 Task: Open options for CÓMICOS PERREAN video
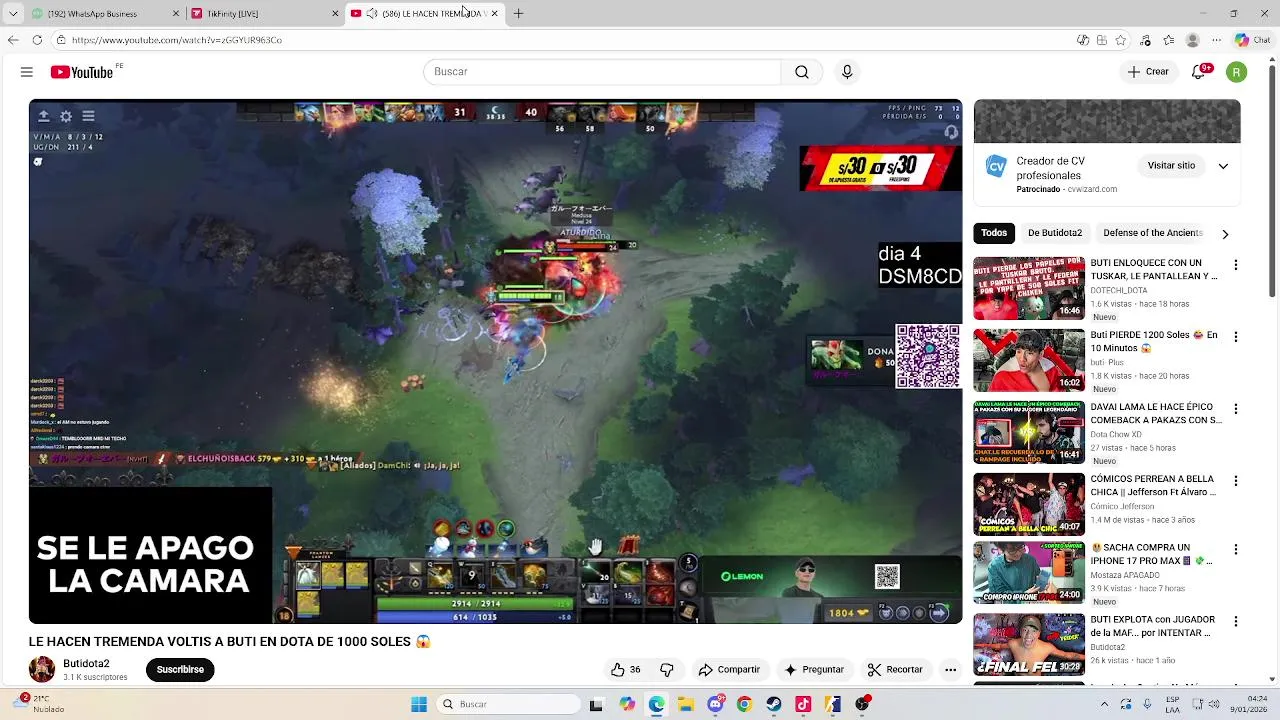tap(1236, 481)
